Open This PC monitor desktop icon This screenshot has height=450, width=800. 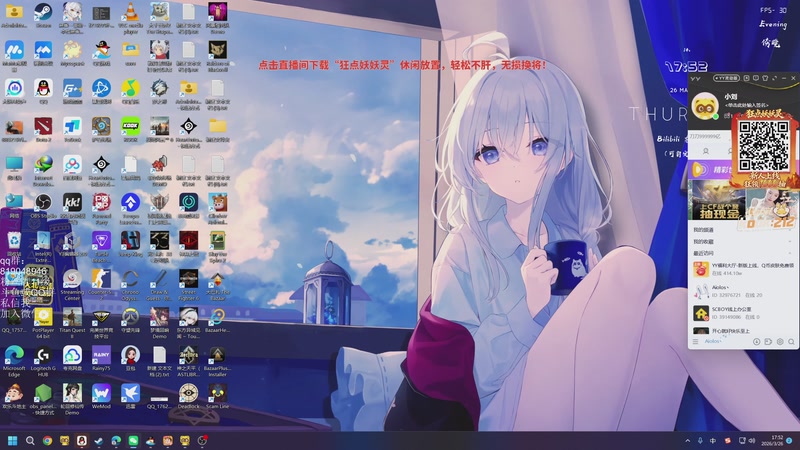[x=14, y=167]
